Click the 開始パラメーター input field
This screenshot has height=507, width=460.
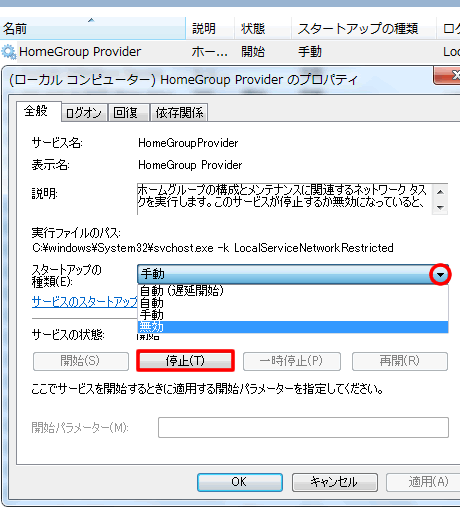[303, 427]
